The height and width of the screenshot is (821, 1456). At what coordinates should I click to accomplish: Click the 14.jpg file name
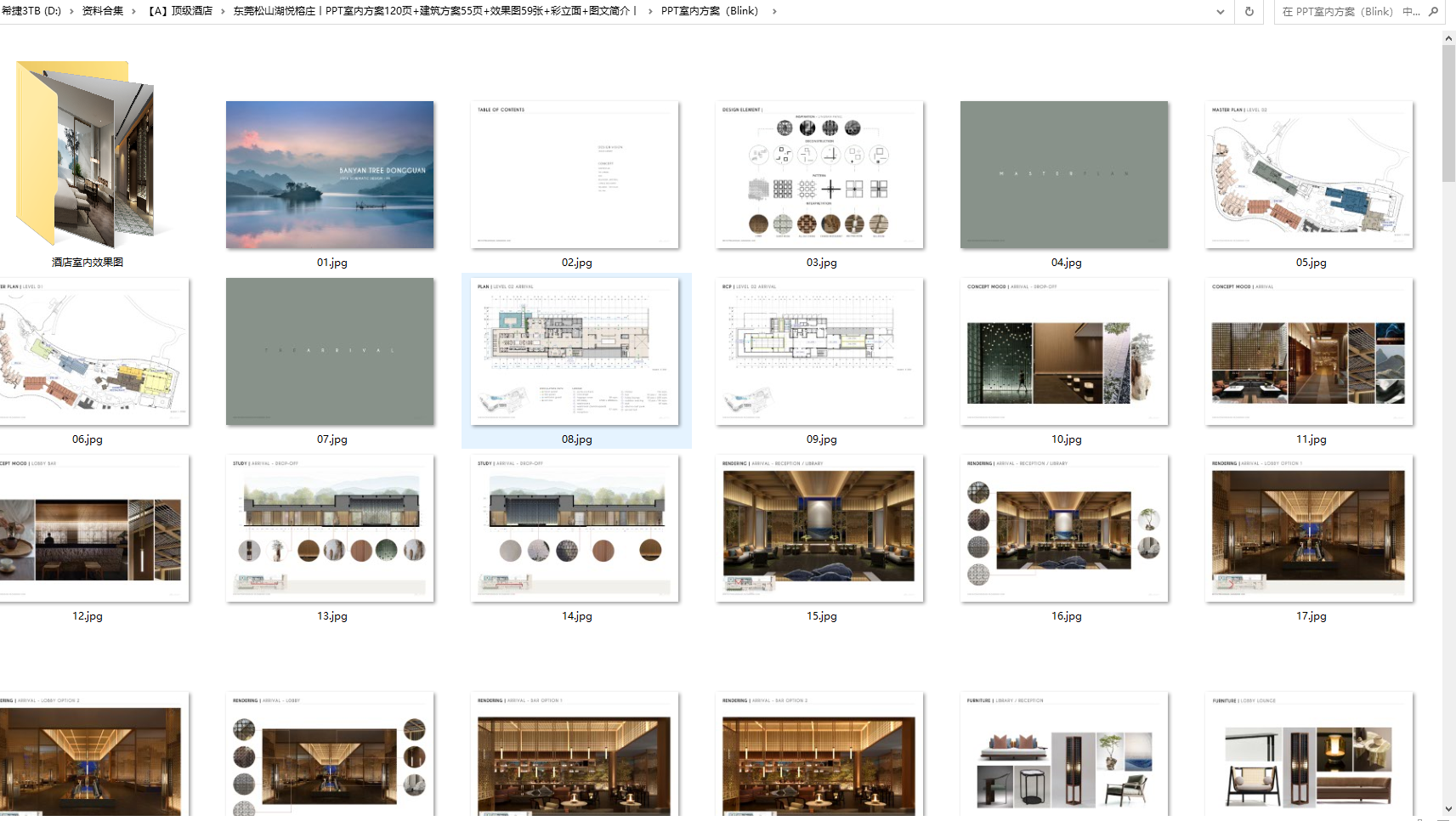pos(577,616)
